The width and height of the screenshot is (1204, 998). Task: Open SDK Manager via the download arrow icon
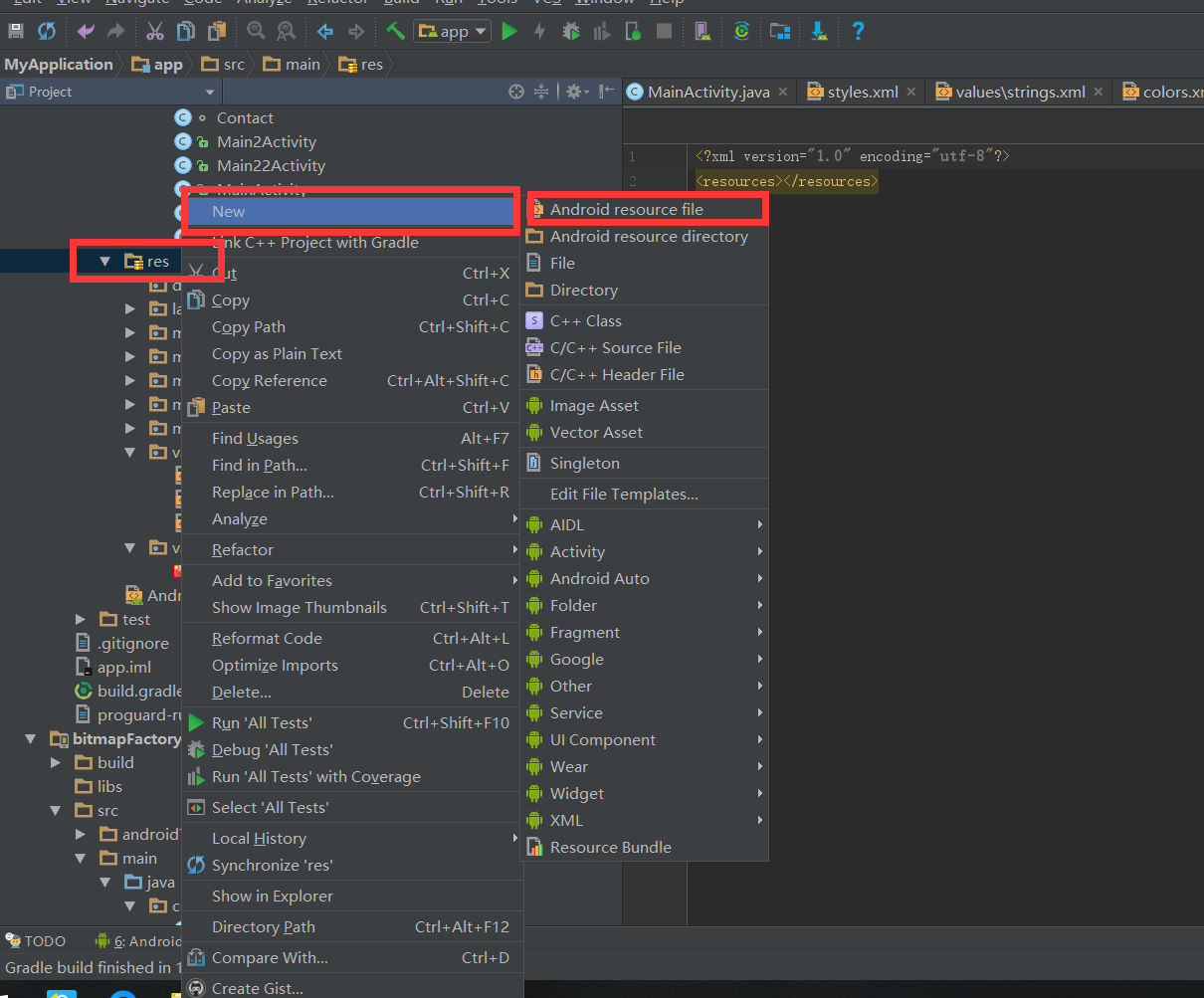818,31
